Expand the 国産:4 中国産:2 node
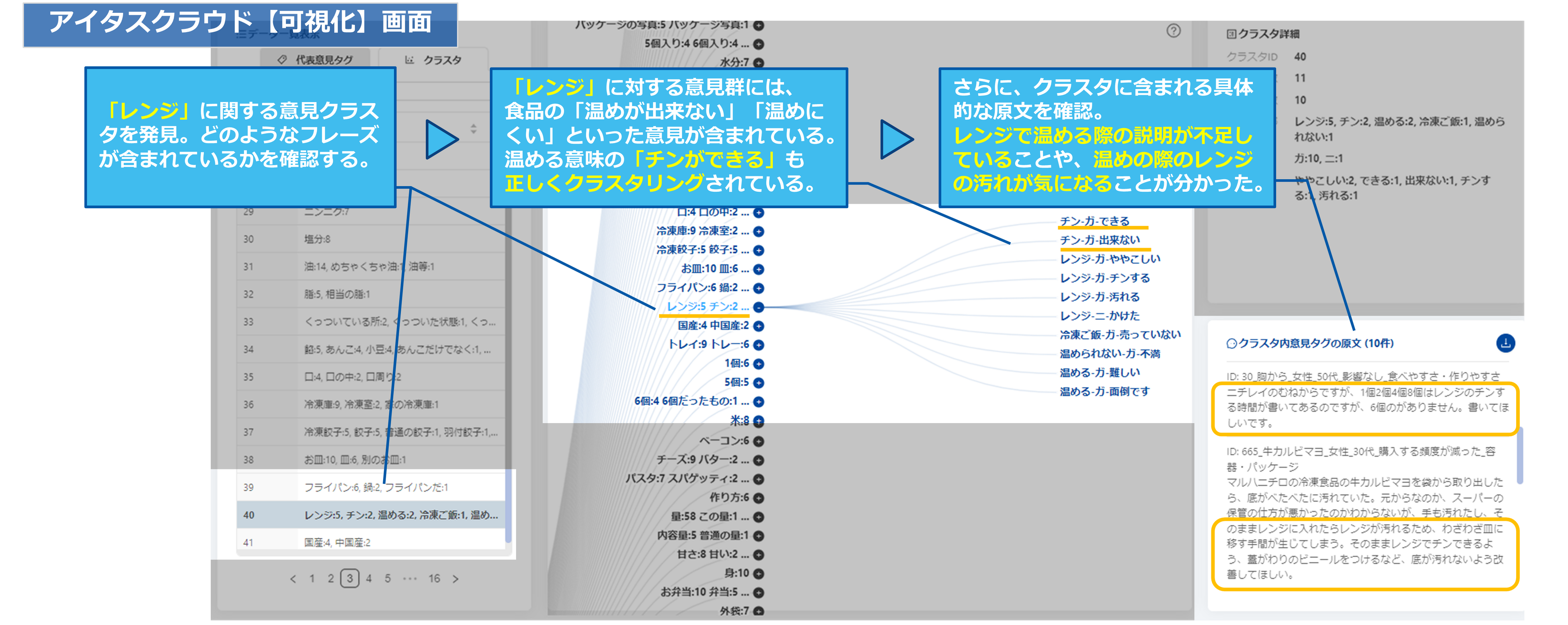1568x625 pixels. pyautogui.click(x=758, y=326)
